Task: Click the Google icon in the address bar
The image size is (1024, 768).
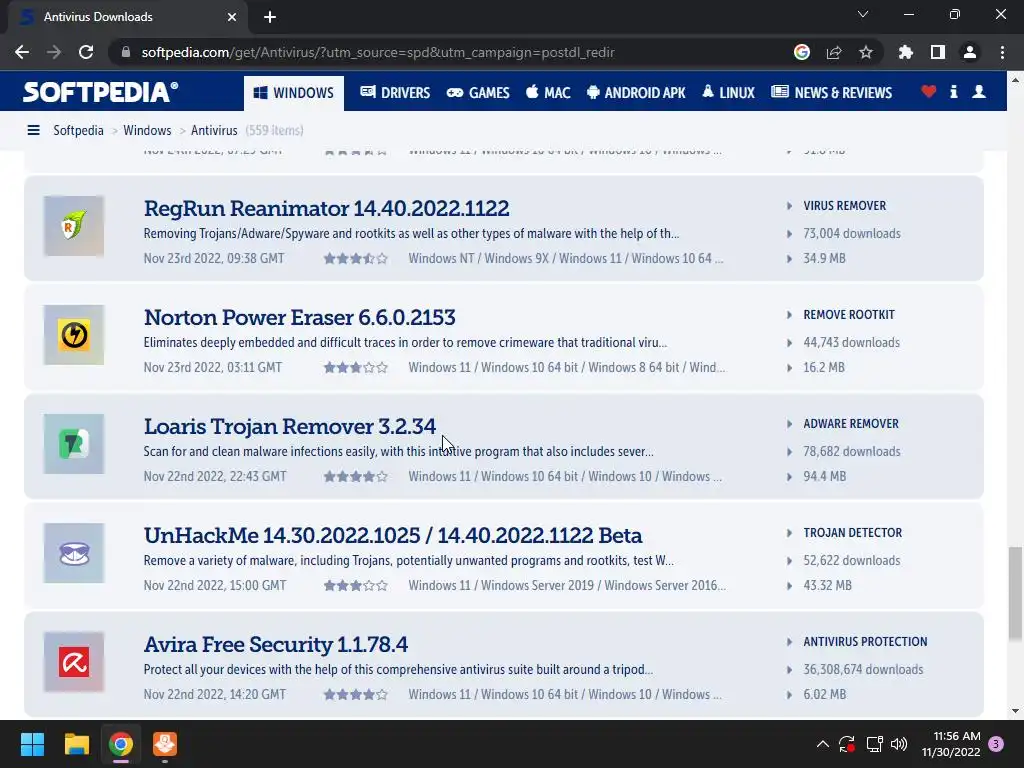Action: click(802, 52)
